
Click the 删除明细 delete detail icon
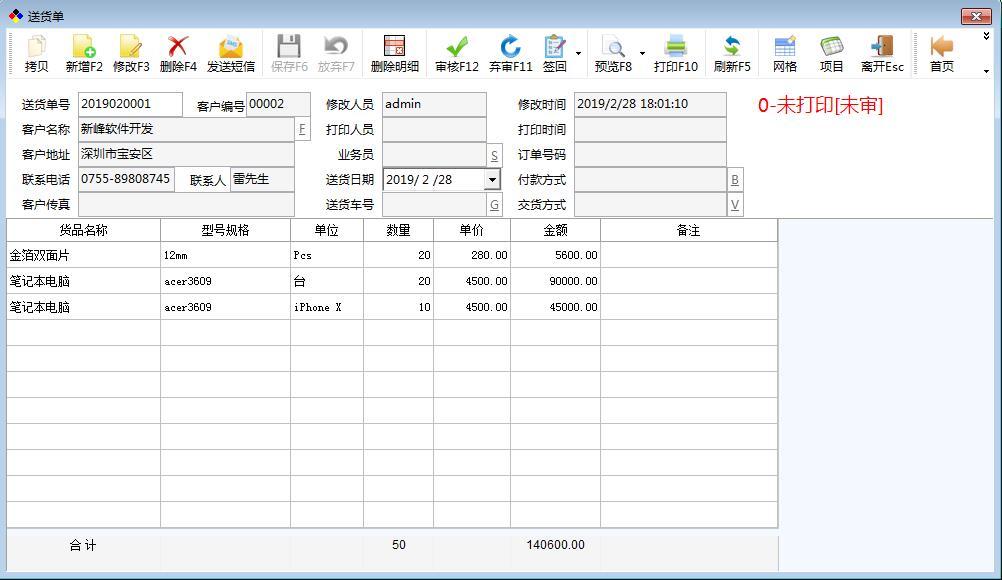point(394,54)
